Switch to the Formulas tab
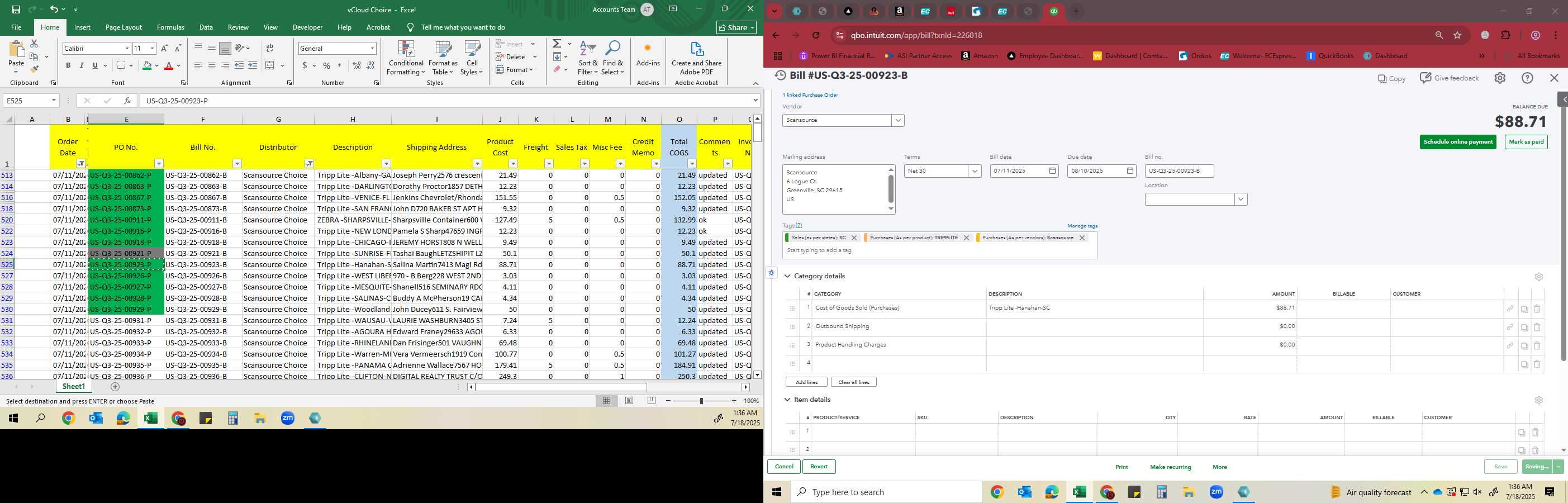1568x503 pixels. point(170,27)
